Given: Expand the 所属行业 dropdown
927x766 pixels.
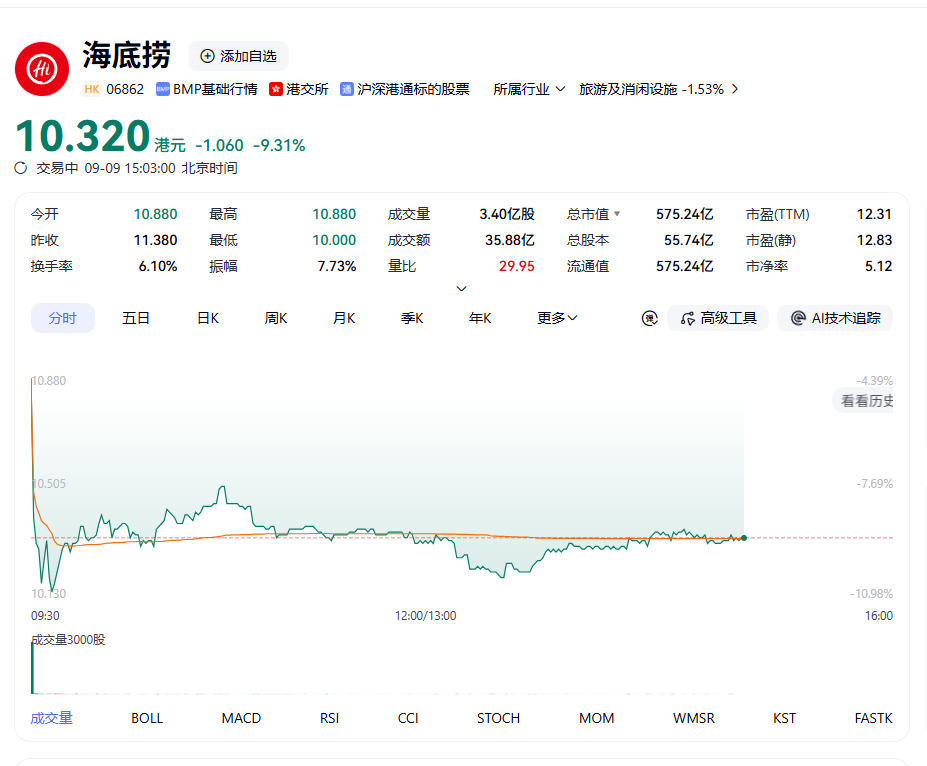Looking at the screenshot, I should 529,89.
